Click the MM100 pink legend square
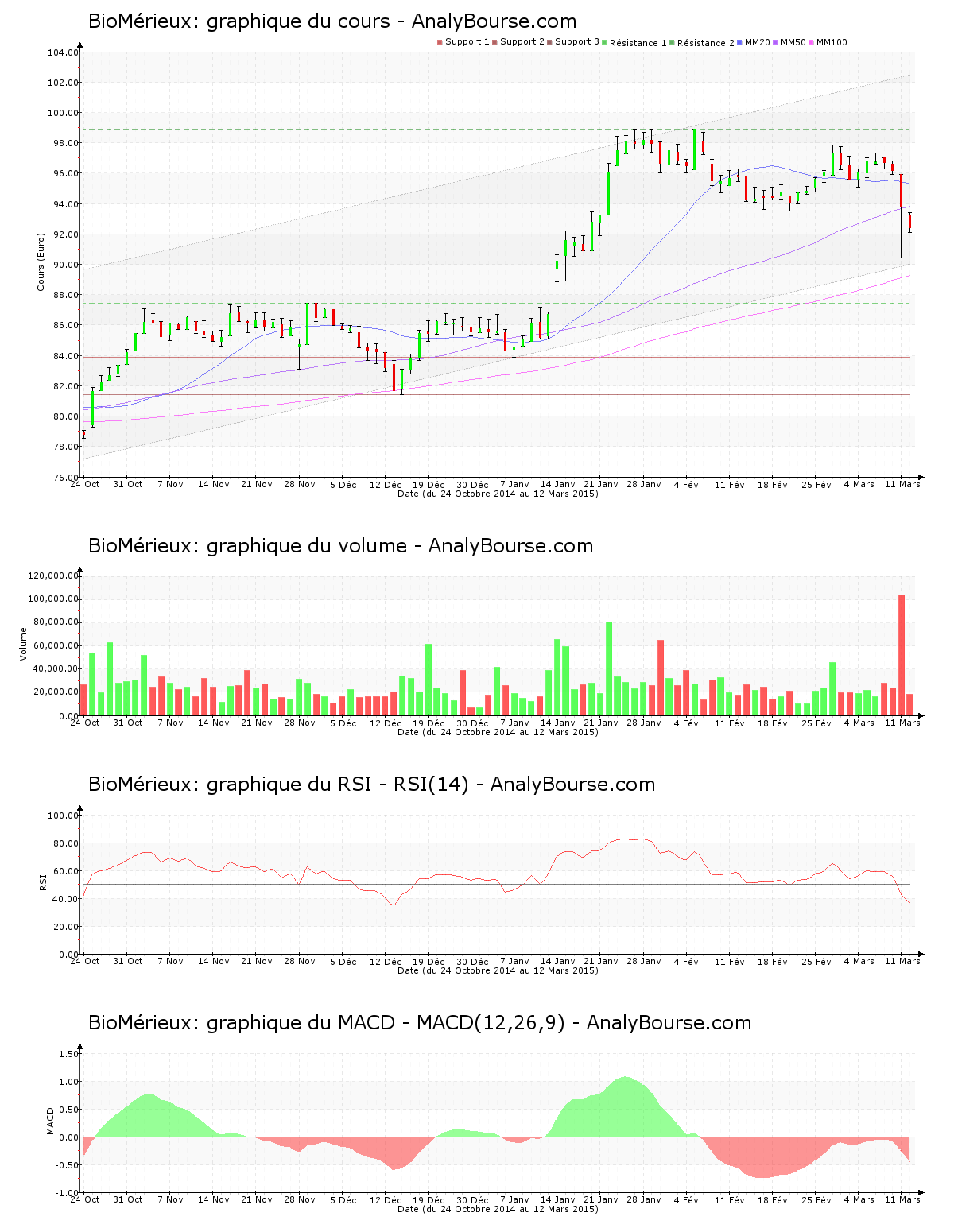This screenshot has height=1232, width=954. coord(812,42)
